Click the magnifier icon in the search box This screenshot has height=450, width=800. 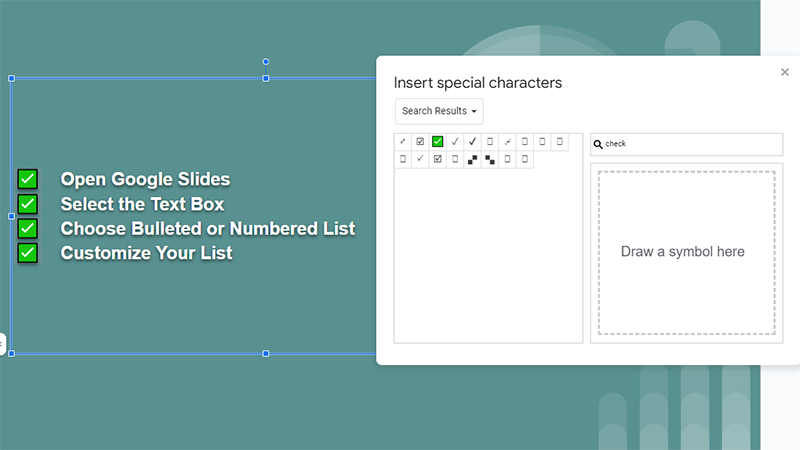(598, 144)
